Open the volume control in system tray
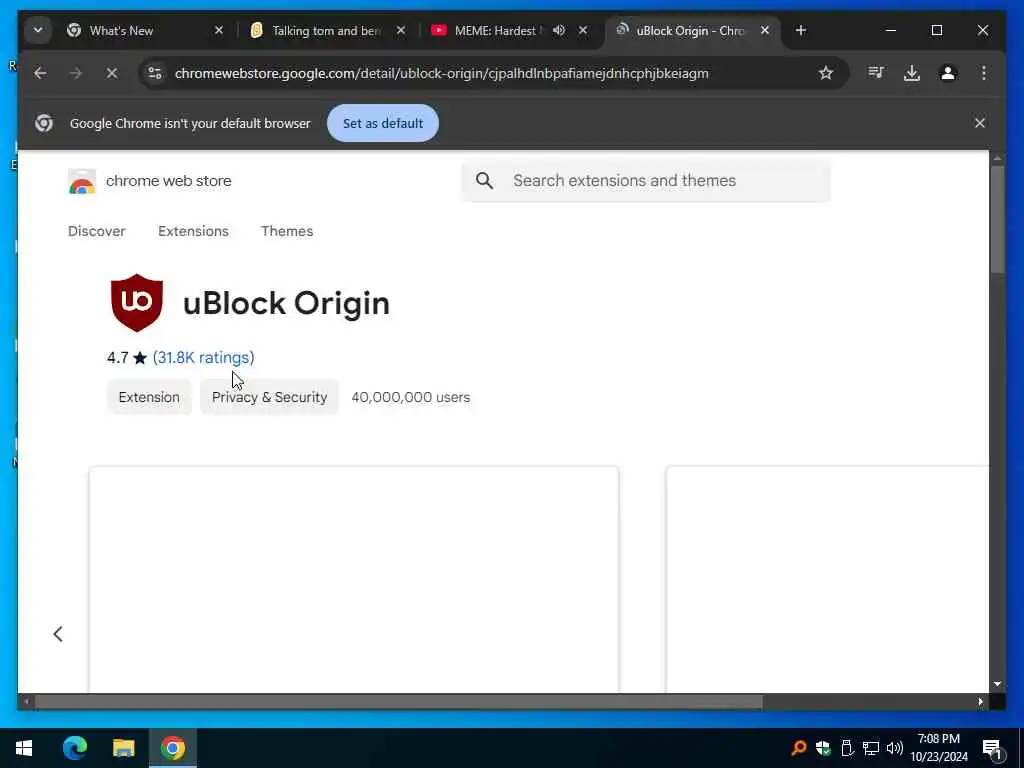 pyautogui.click(x=895, y=748)
